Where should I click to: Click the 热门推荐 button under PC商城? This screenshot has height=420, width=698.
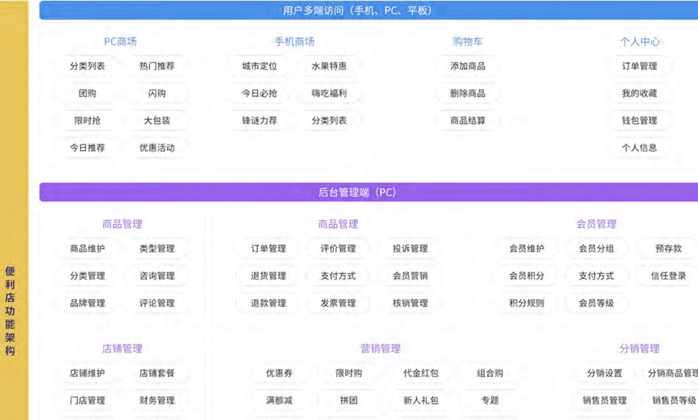pos(156,66)
